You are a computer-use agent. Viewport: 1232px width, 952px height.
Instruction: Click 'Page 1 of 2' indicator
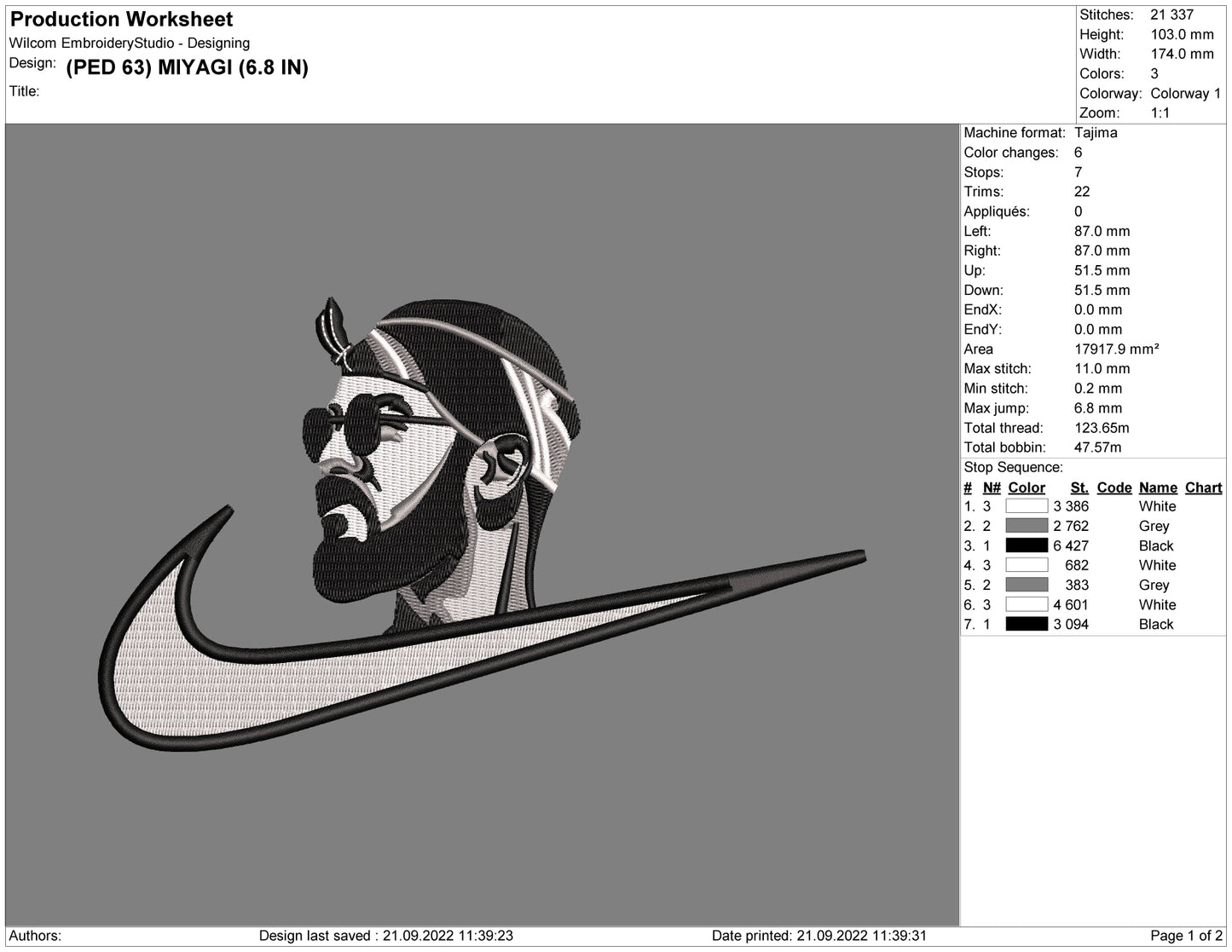tap(1186, 936)
